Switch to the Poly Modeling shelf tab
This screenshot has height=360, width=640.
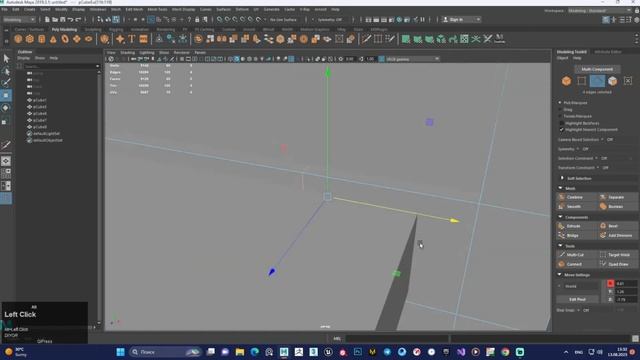click(x=64, y=29)
